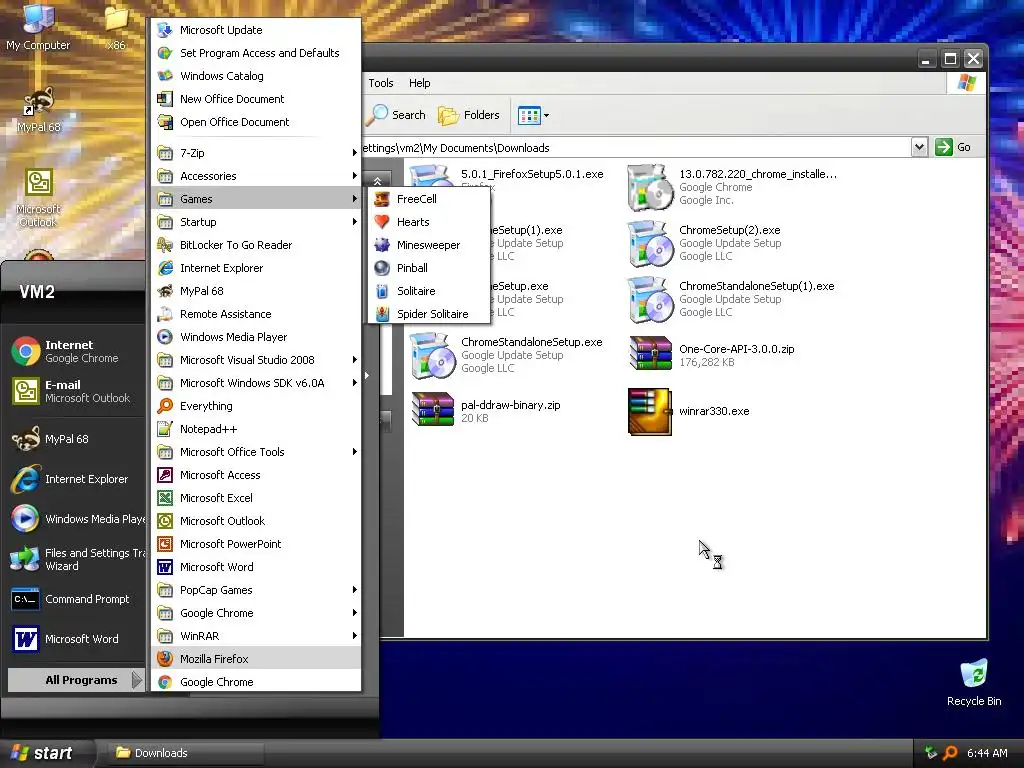Expand Microsoft Visual Studio 2008 folder
This screenshot has height=768, width=1024.
pos(256,360)
